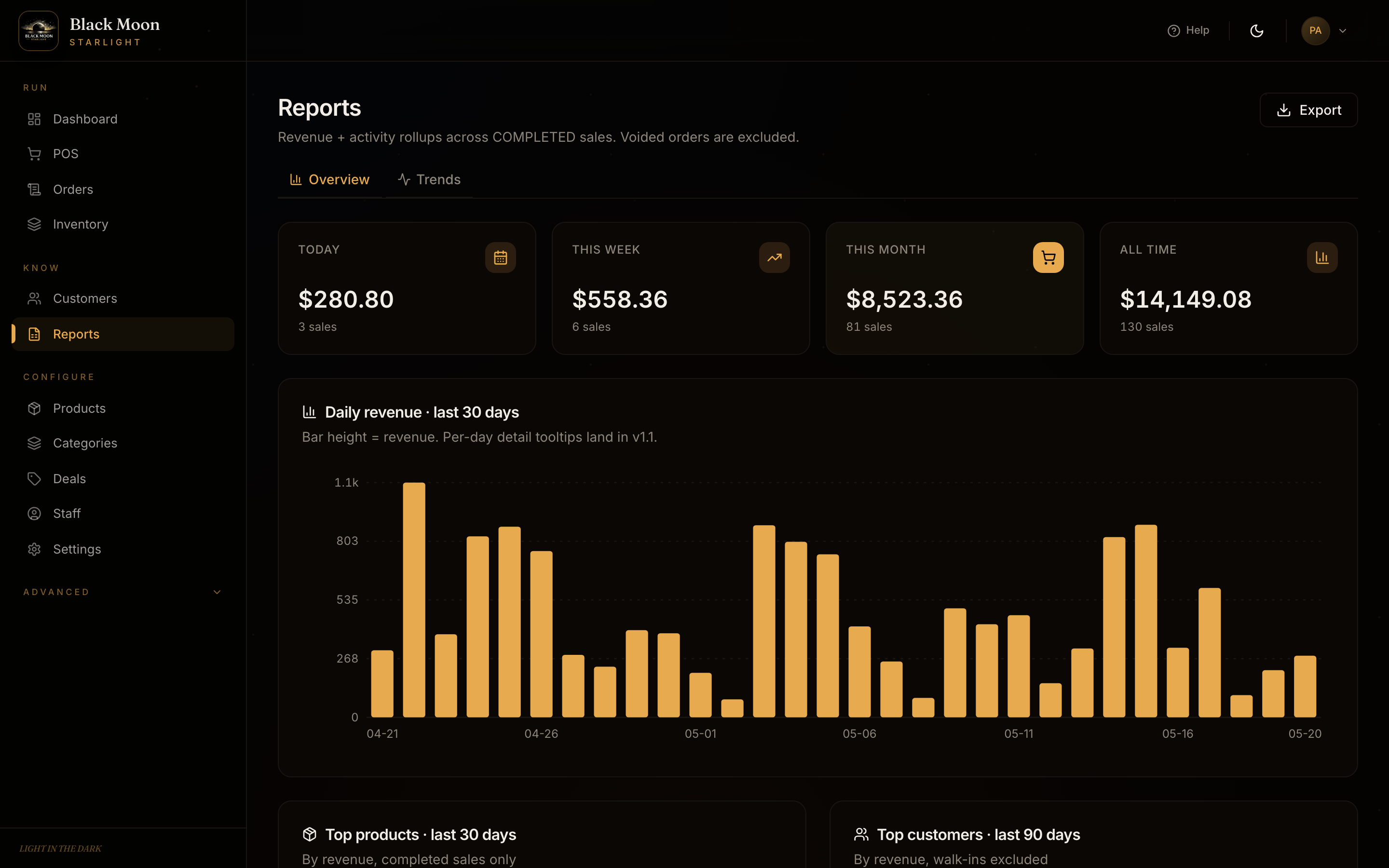Switch to the Trends tab
Screen dimensions: 1389x868
pos(429,180)
